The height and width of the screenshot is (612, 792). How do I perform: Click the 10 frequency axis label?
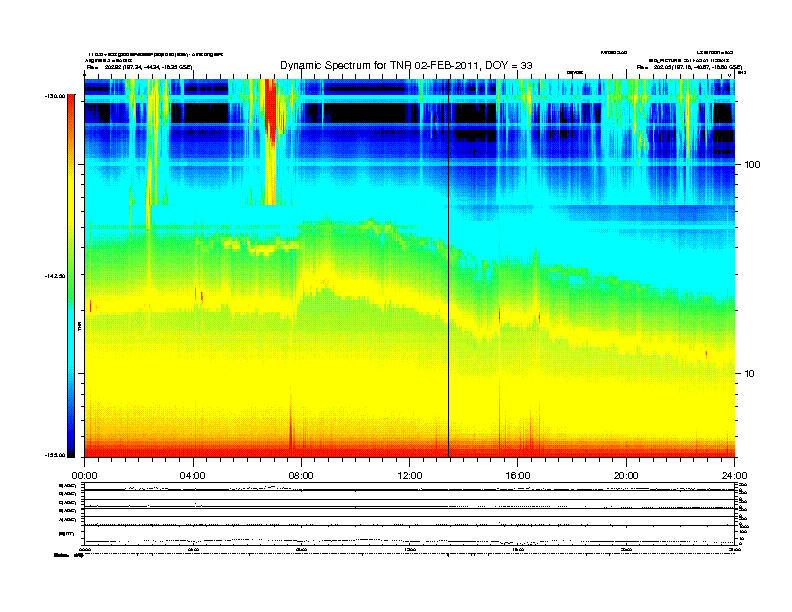(x=750, y=374)
